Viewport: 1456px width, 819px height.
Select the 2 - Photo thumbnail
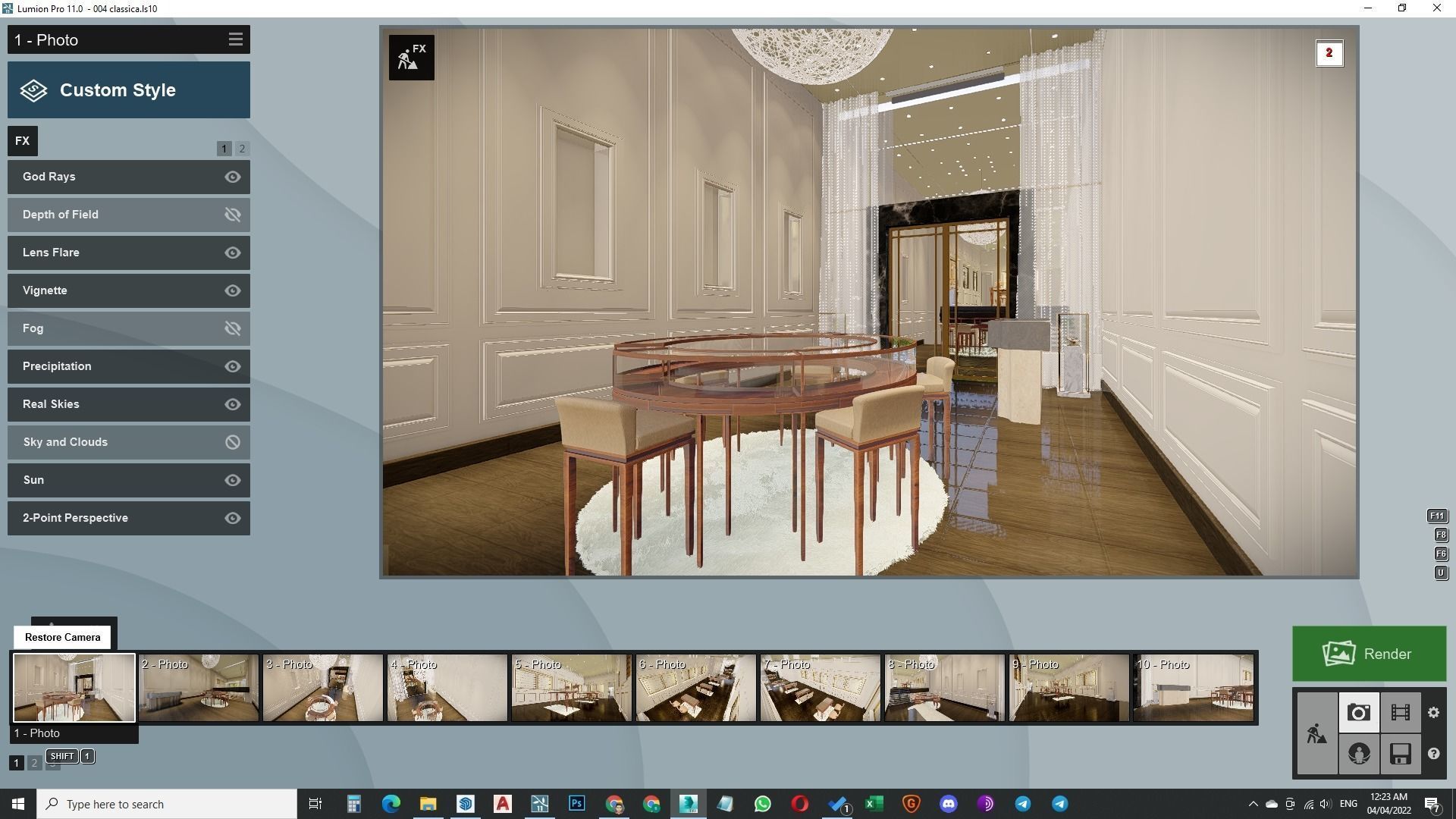point(199,688)
